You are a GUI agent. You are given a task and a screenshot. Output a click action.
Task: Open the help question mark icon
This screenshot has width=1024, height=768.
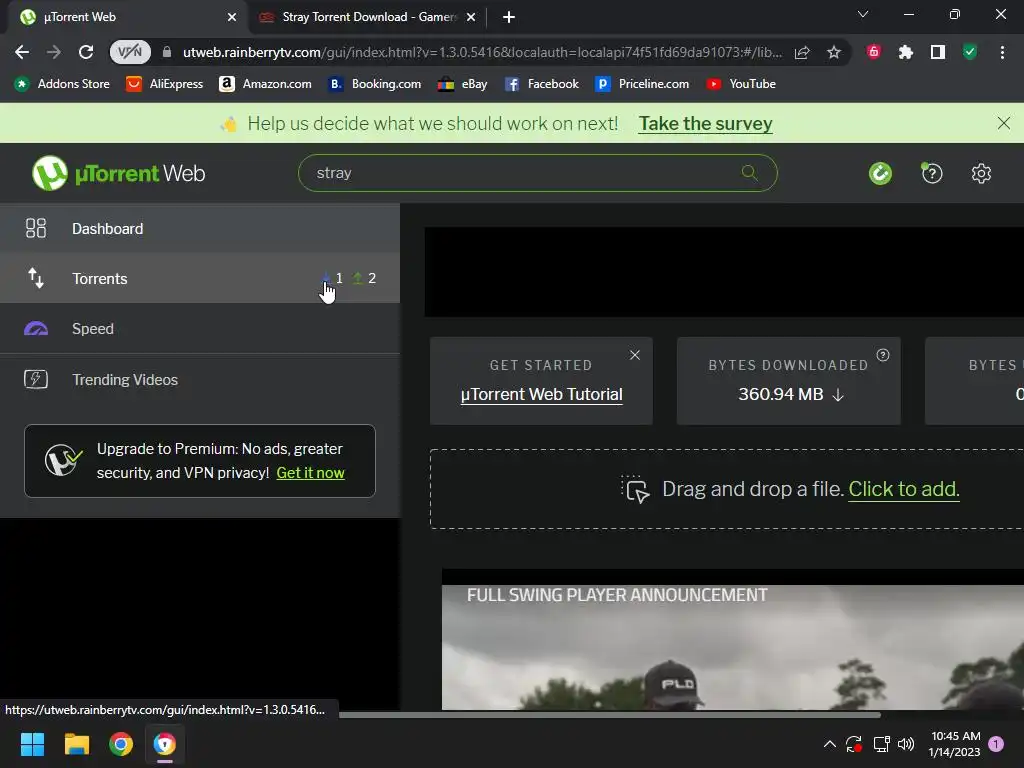pyautogui.click(x=932, y=173)
